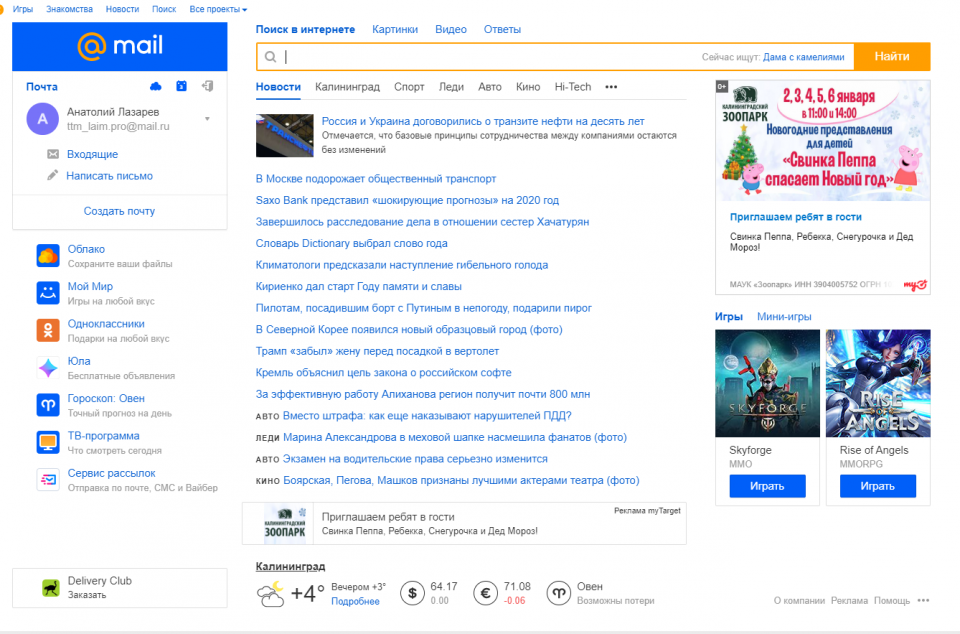Click the Delivery Club ostrich icon

pyautogui.click(x=51, y=587)
